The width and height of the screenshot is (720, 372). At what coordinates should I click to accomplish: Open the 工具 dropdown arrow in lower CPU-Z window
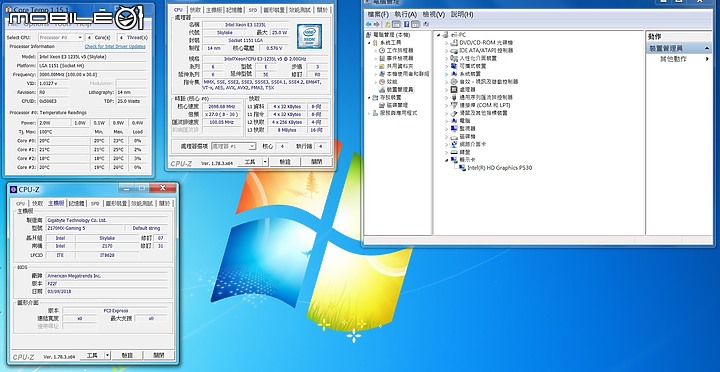tap(107, 355)
